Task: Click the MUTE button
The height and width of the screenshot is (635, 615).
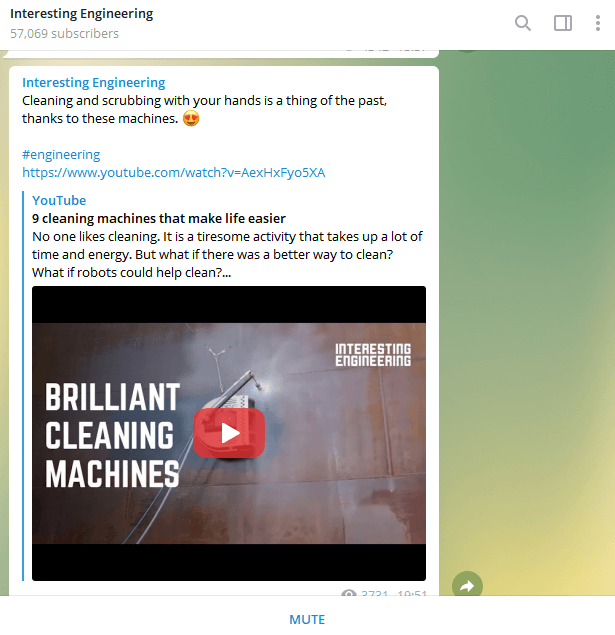Action: click(x=307, y=619)
